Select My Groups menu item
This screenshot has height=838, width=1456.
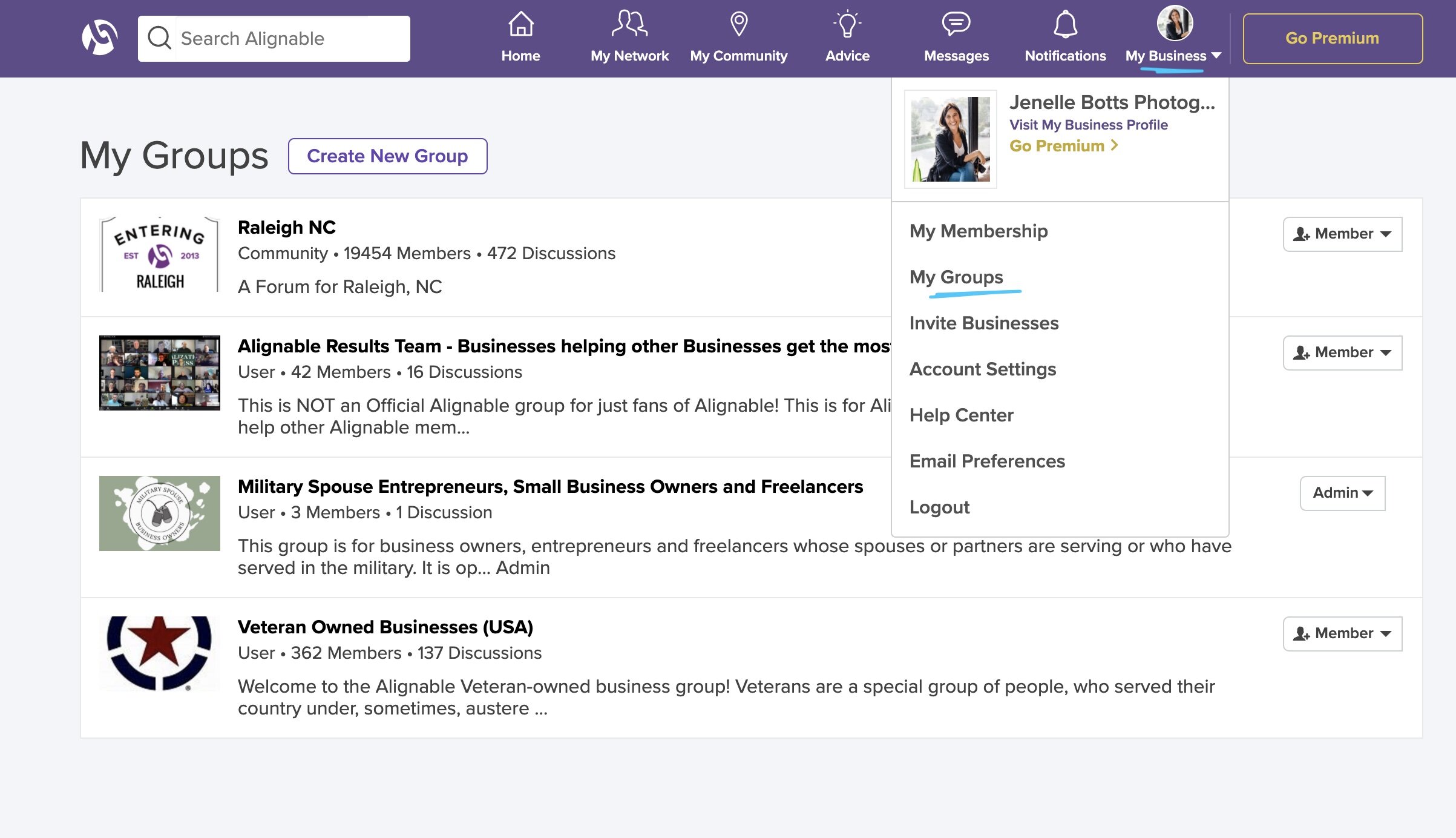(956, 277)
